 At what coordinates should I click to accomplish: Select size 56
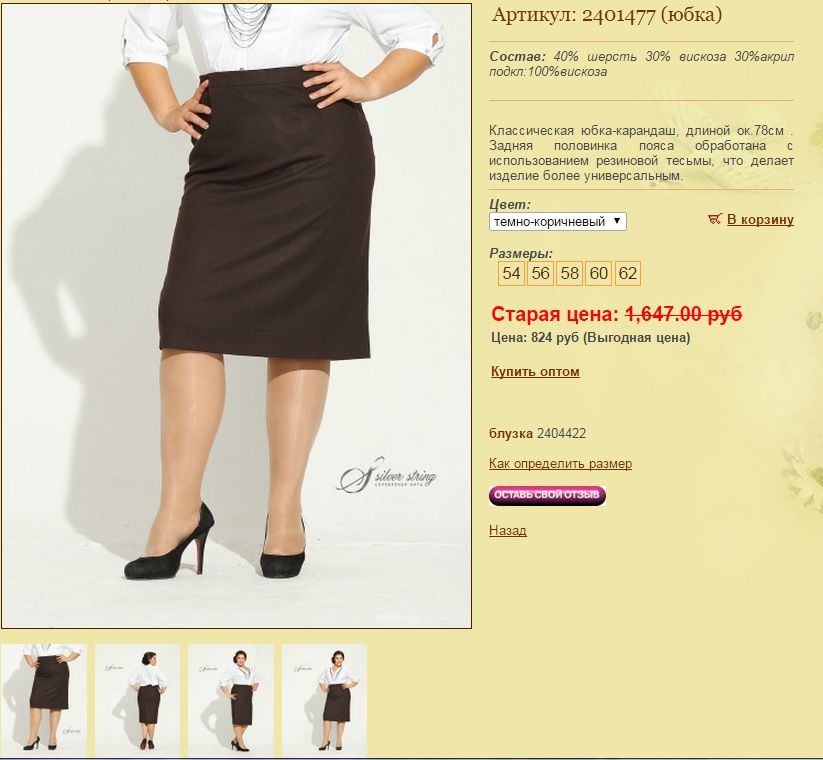[540, 273]
